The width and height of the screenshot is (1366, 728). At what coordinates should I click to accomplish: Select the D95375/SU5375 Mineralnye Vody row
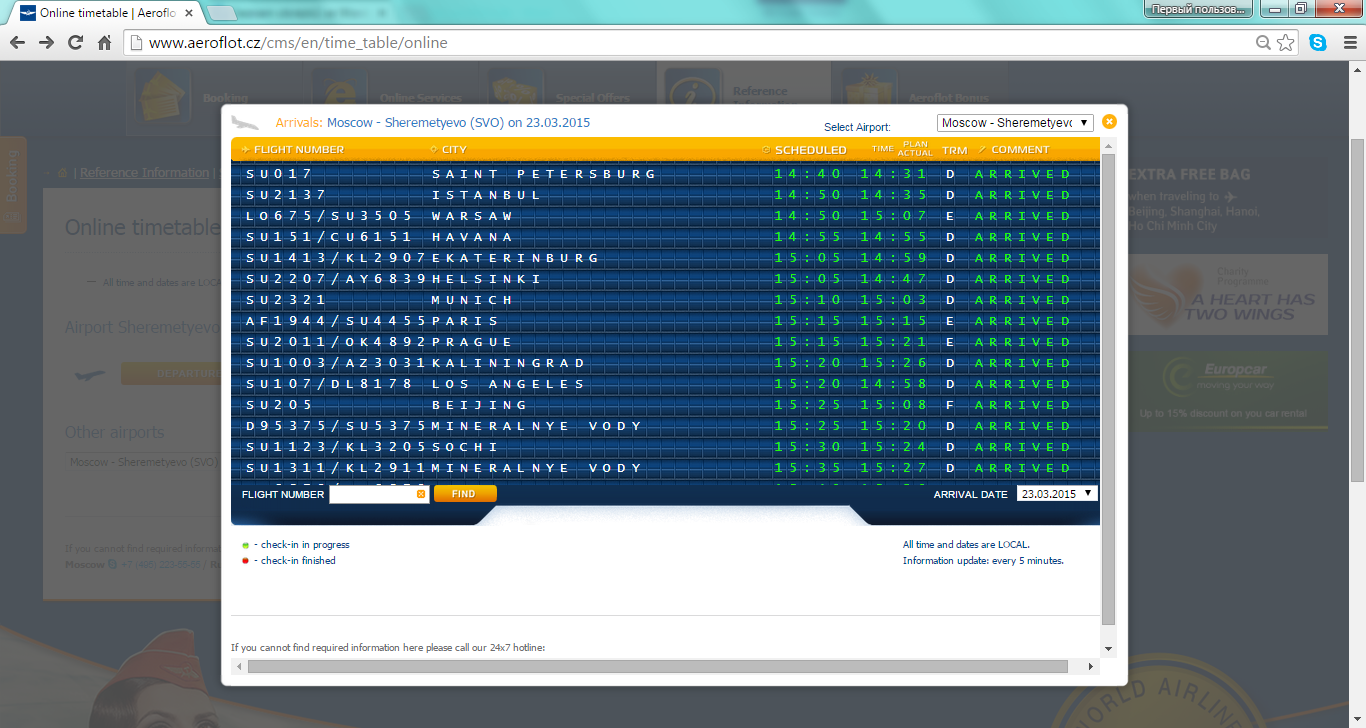(665, 426)
